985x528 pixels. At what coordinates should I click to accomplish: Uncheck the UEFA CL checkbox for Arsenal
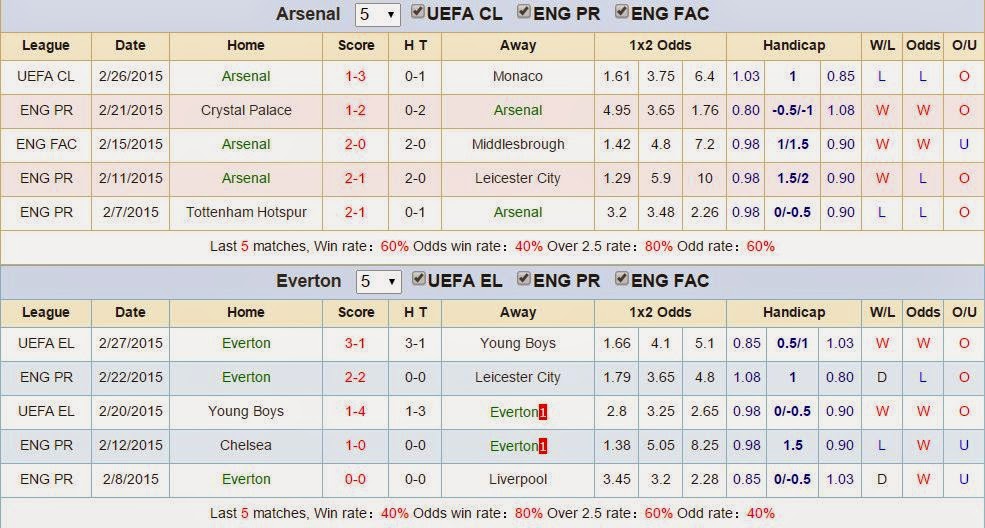click(418, 12)
